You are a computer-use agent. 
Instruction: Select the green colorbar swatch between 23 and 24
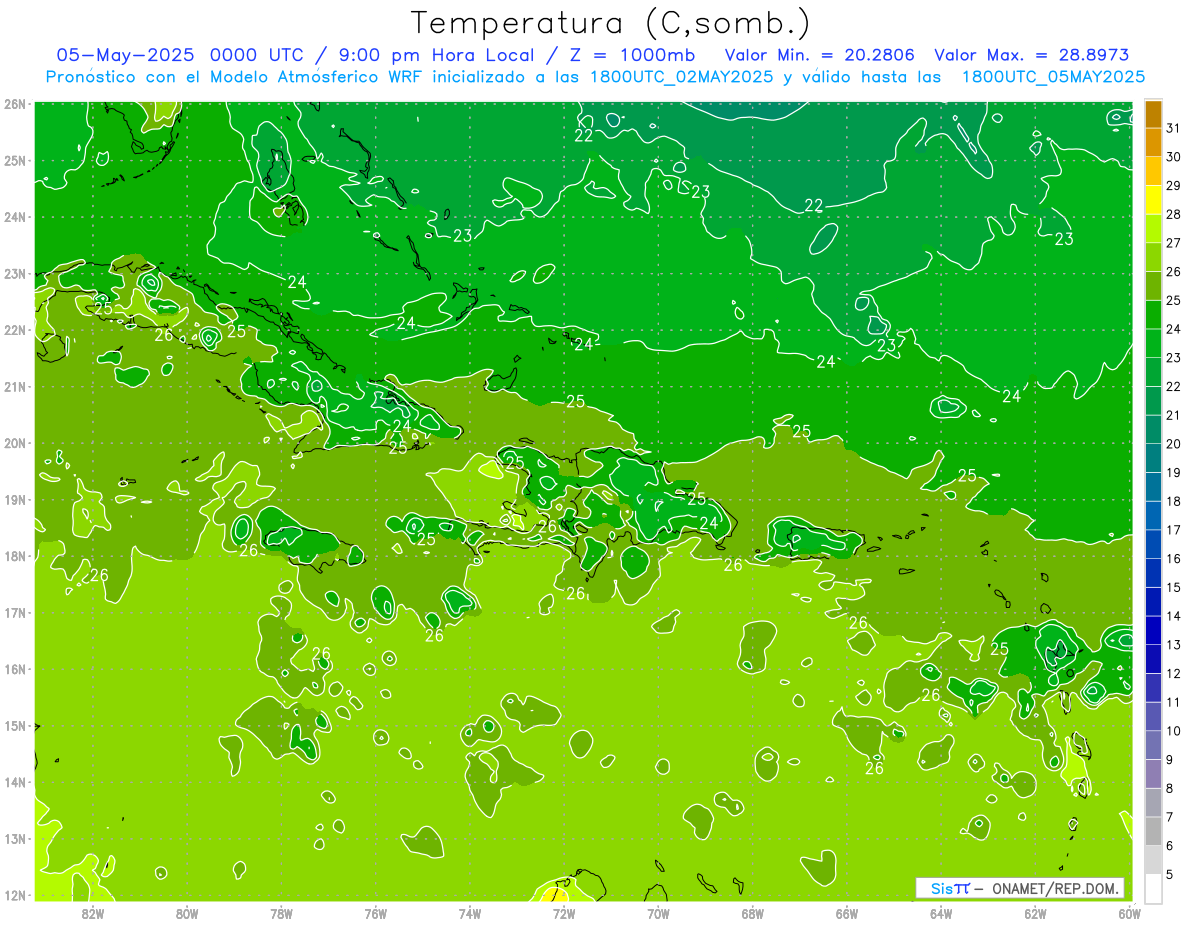point(1153,343)
